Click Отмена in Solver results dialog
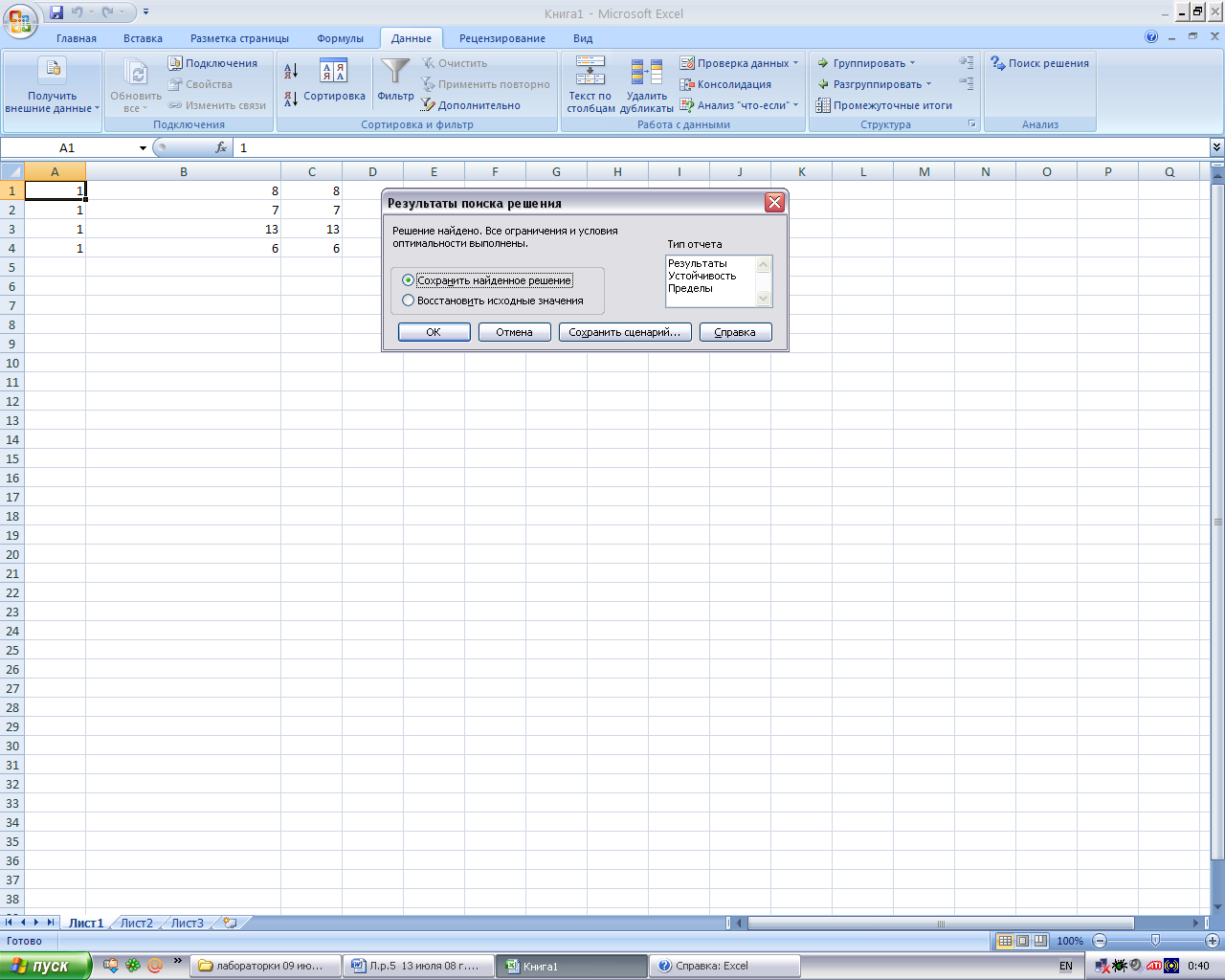 [x=514, y=332]
